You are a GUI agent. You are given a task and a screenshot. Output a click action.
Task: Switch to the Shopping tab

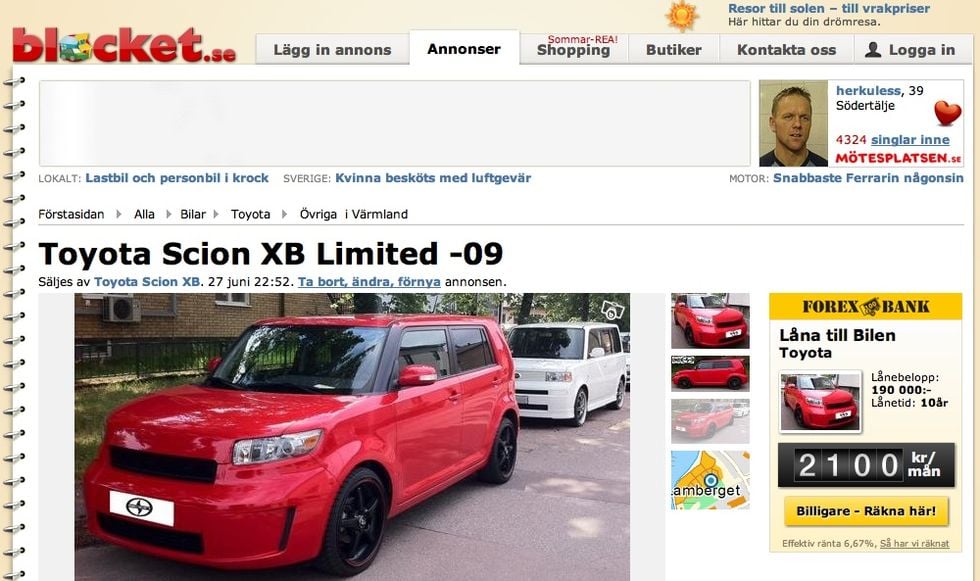click(x=574, y=49)
